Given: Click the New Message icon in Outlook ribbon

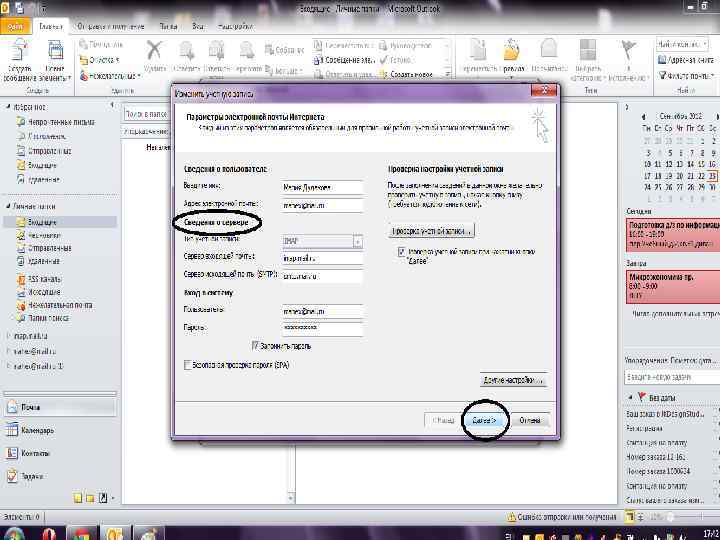Looking at the screenshot, I should pos(19,61).
